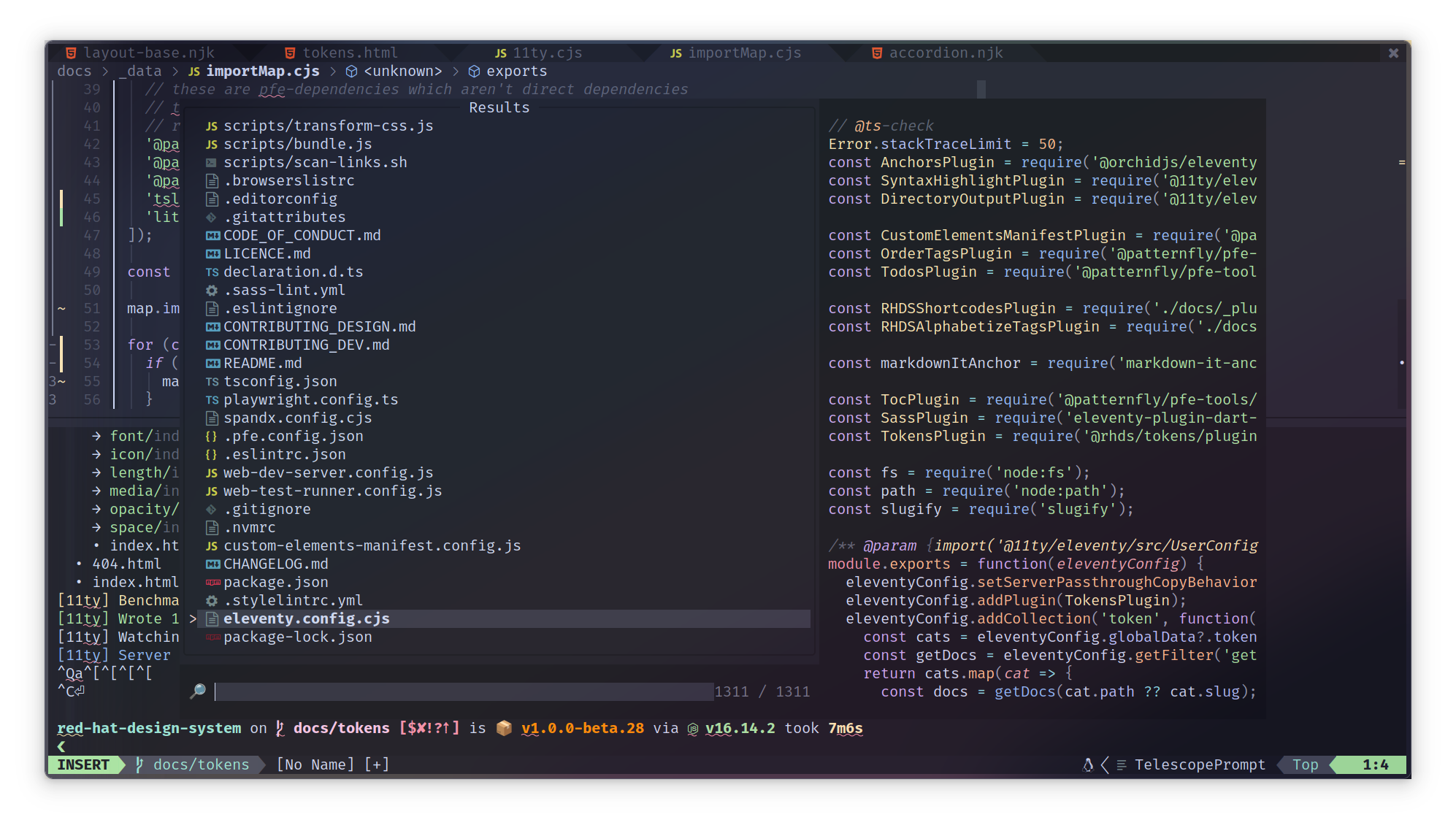Click the JS icon beside scripts/transform-css.js
The width and height of the screenshot is (1456, 828).
click(x=212, y=126)
